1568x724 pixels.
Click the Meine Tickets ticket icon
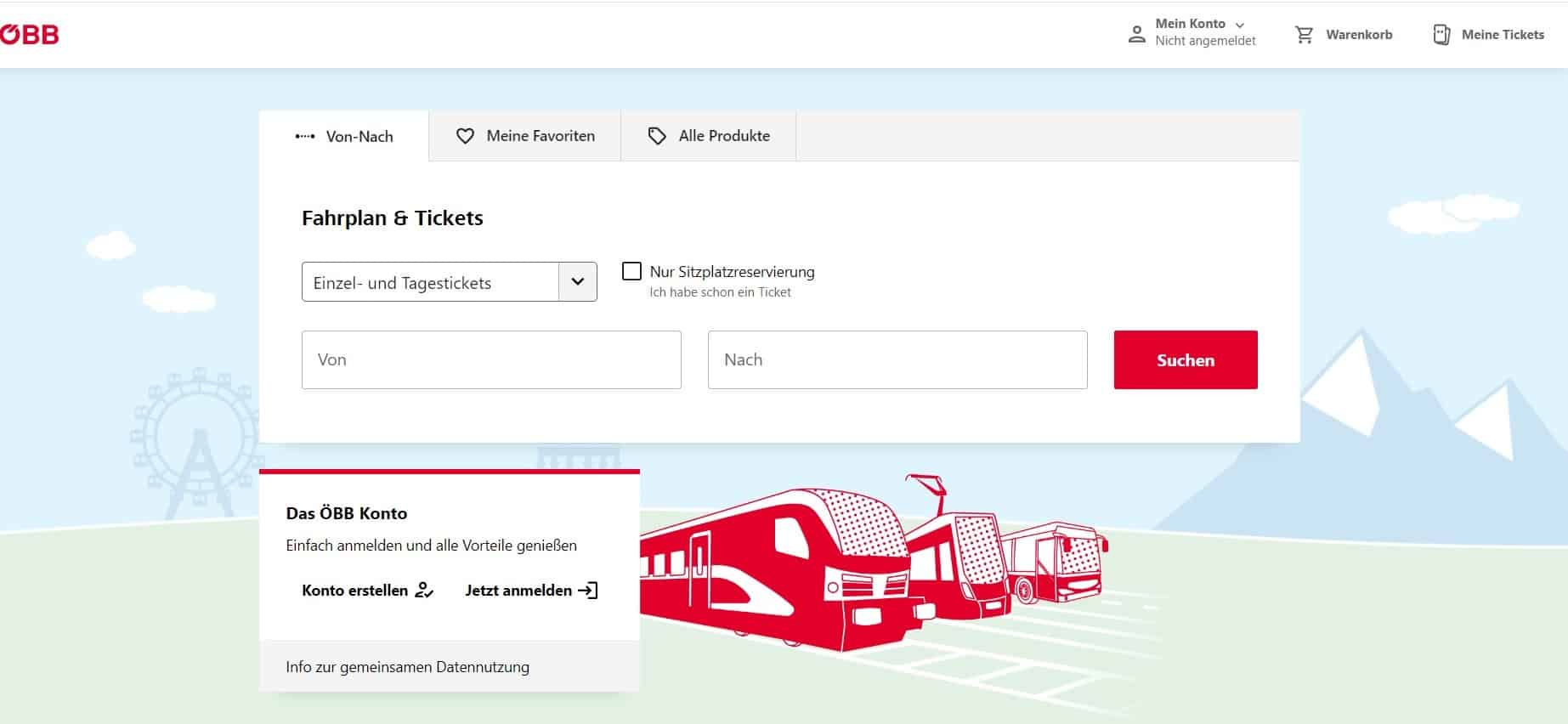click(x=1441, y=35)
